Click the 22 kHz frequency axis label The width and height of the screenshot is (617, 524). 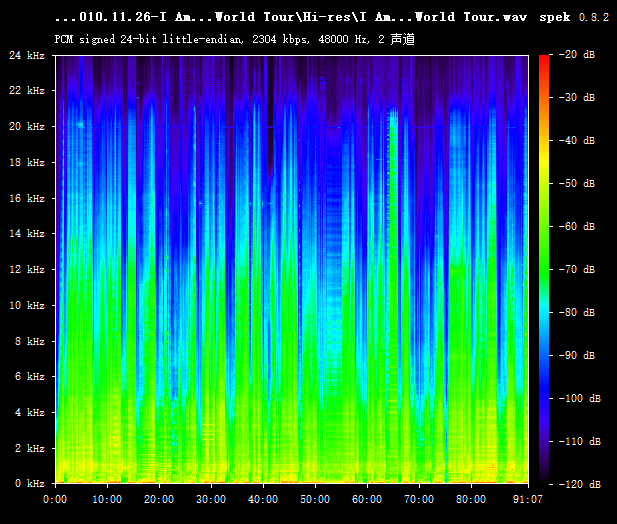tap(27, 90)
